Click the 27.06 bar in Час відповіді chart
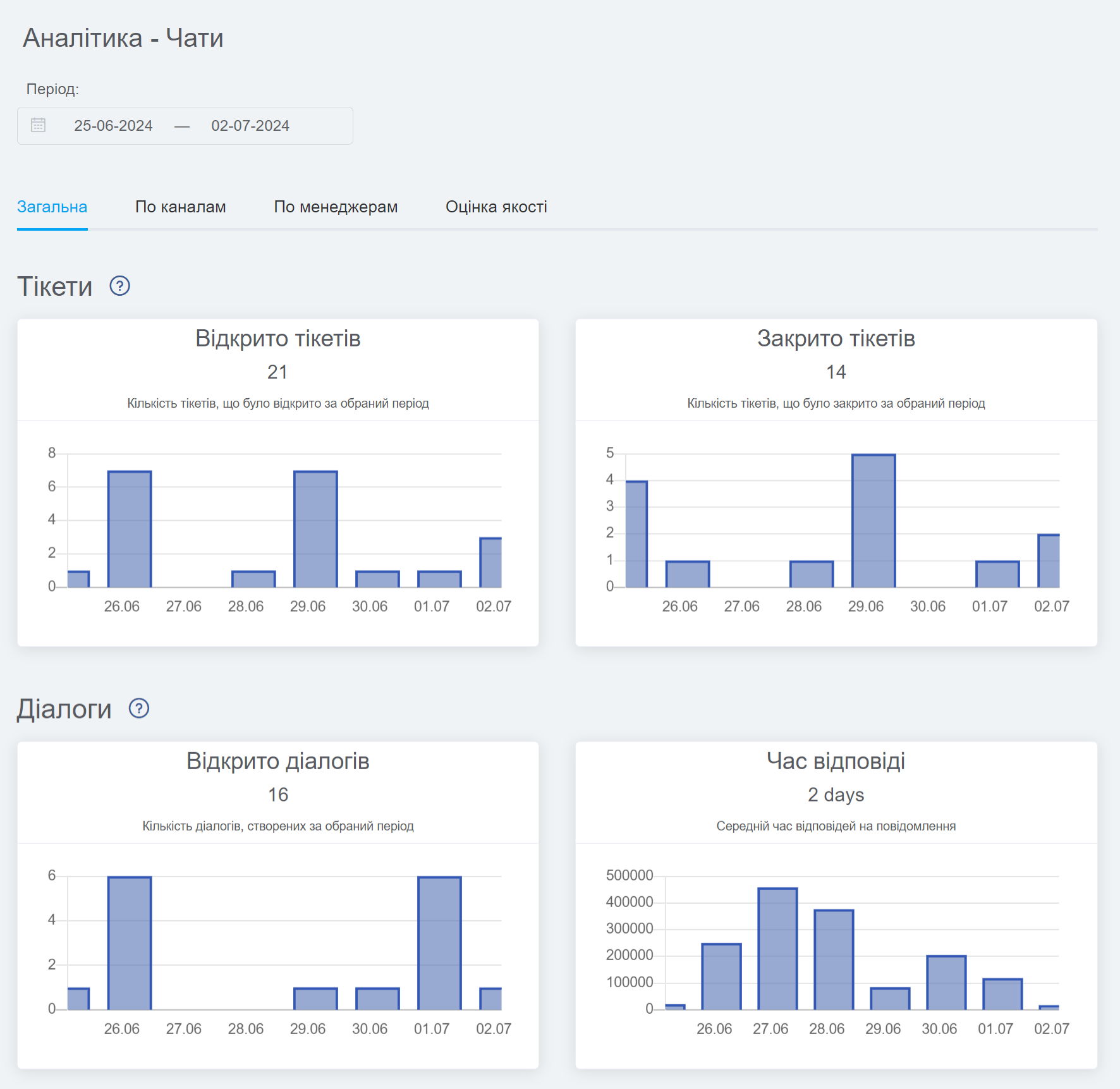The width and height of the screenshot is (1120, 1089). (x=777, y=949)
